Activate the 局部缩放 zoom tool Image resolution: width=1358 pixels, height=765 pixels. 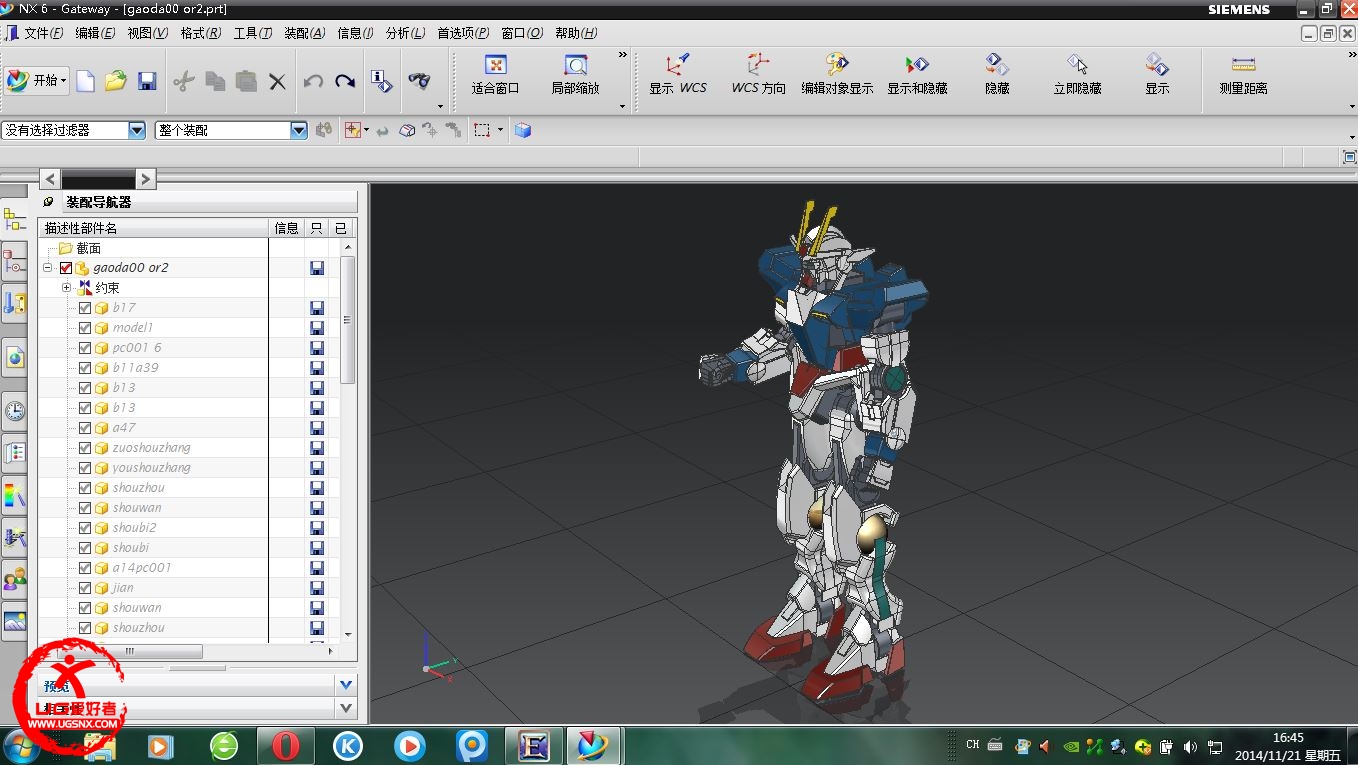575,75
